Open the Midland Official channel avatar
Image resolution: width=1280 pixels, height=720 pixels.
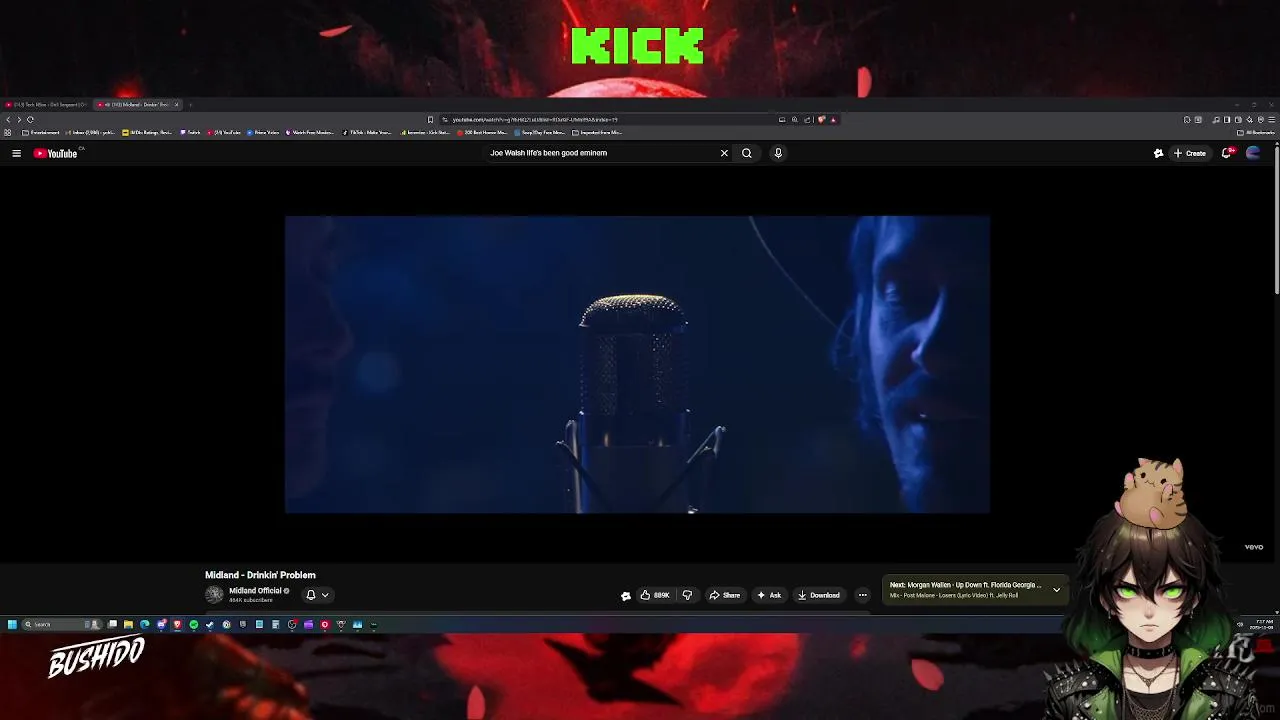(214, 594)
